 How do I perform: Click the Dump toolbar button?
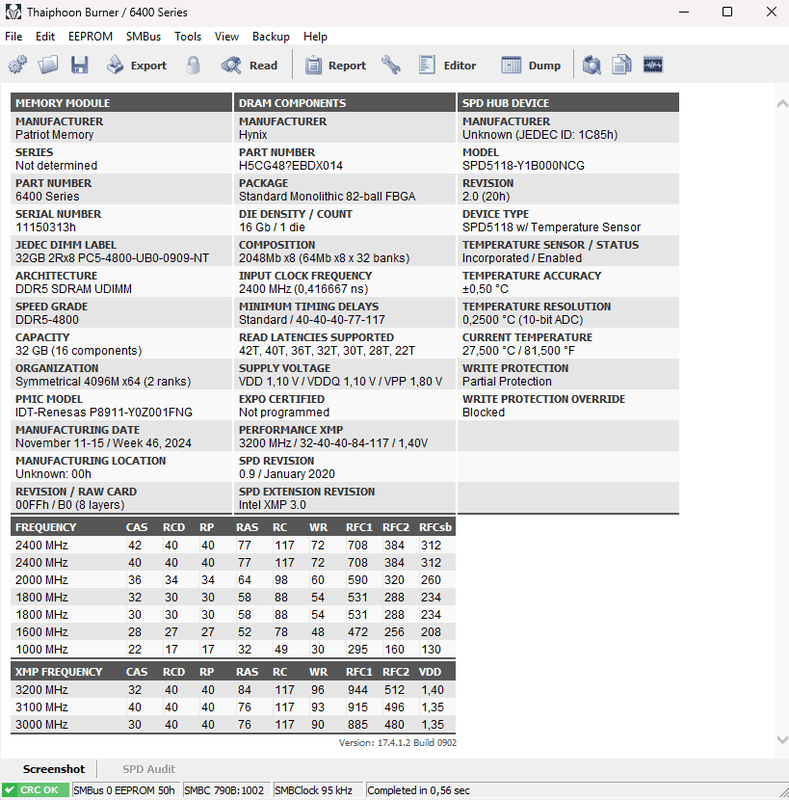tap(531, 65)
